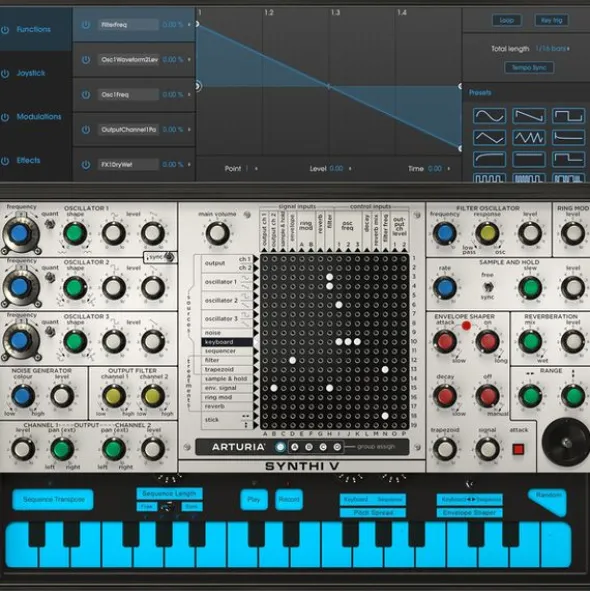
Task: Open the Level value arrow
Action: [350, 168]
